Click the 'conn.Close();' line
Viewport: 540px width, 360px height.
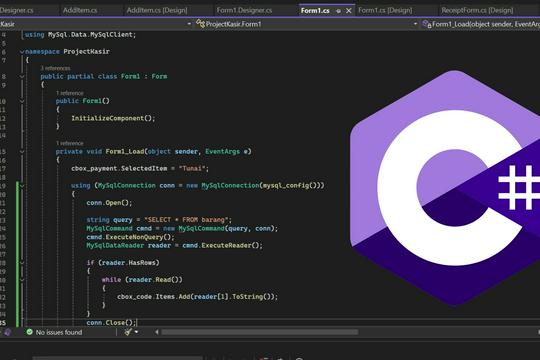click(111, 322)
